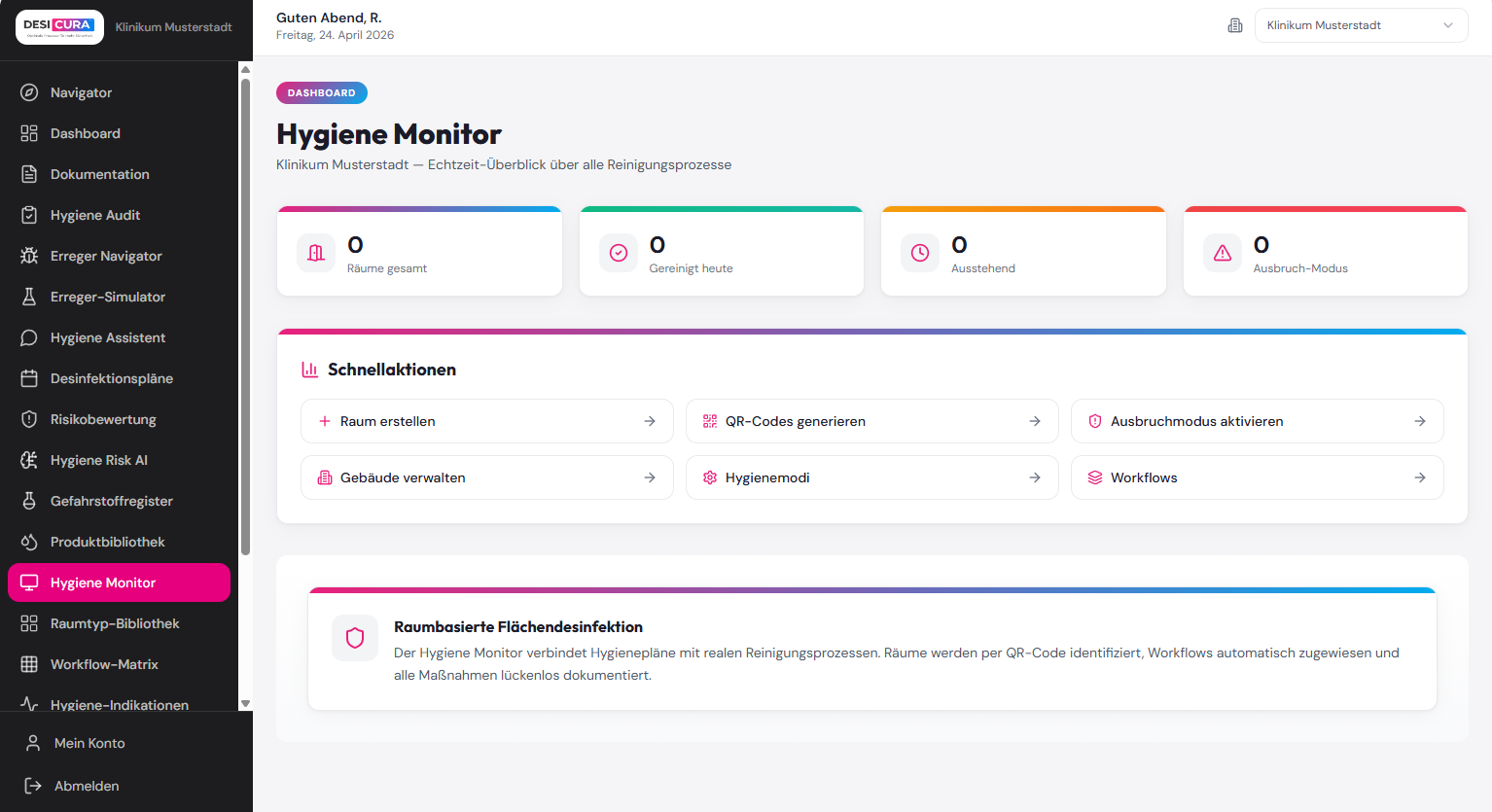Click the Dokumentation document icon
The image size is (1492, 812).
click(29, 174)
